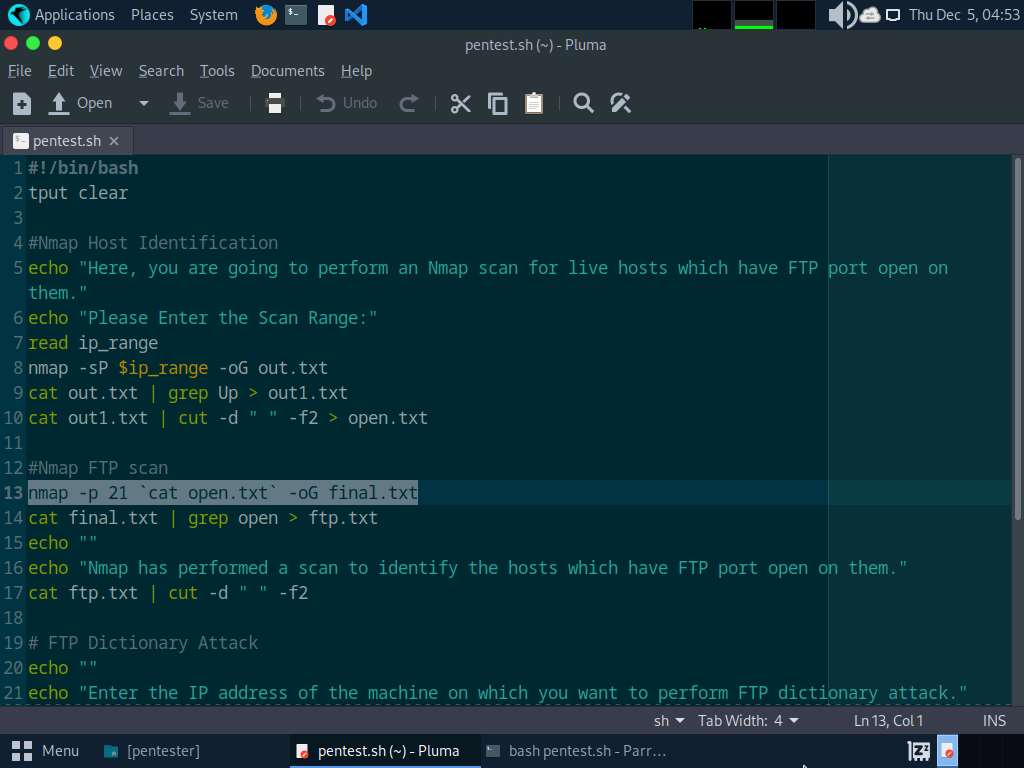Open the Tools menu
Screen dimensions: 1024x768
coord(217,71)
